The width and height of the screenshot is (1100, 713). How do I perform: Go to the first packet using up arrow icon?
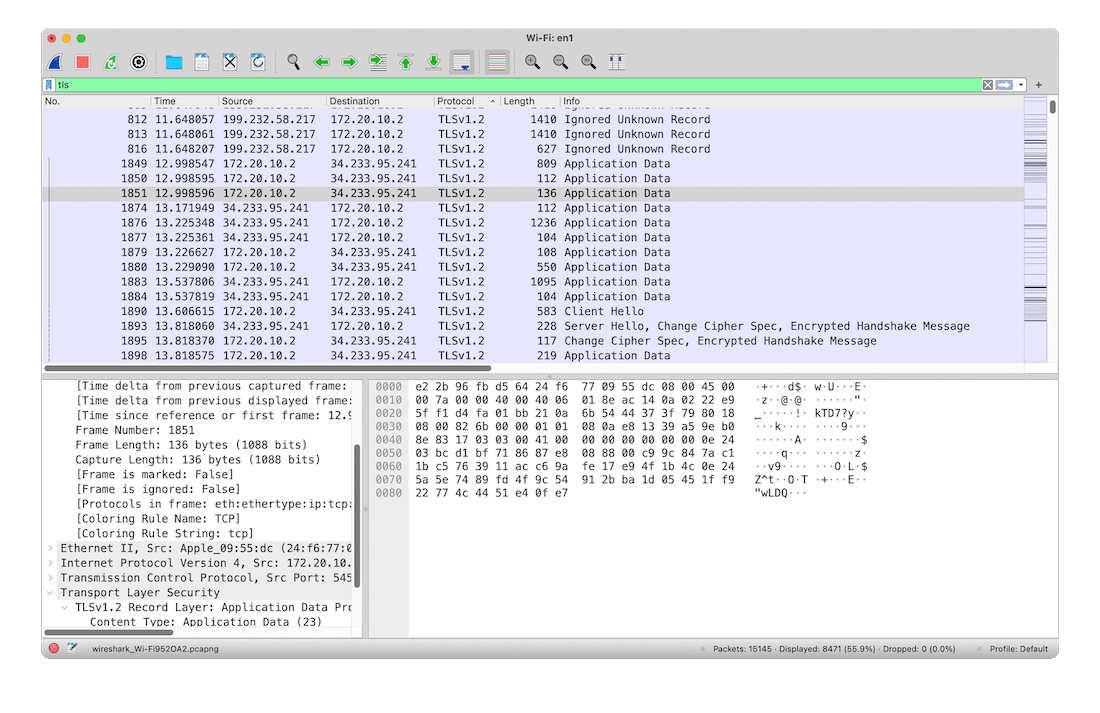(405, 61)
